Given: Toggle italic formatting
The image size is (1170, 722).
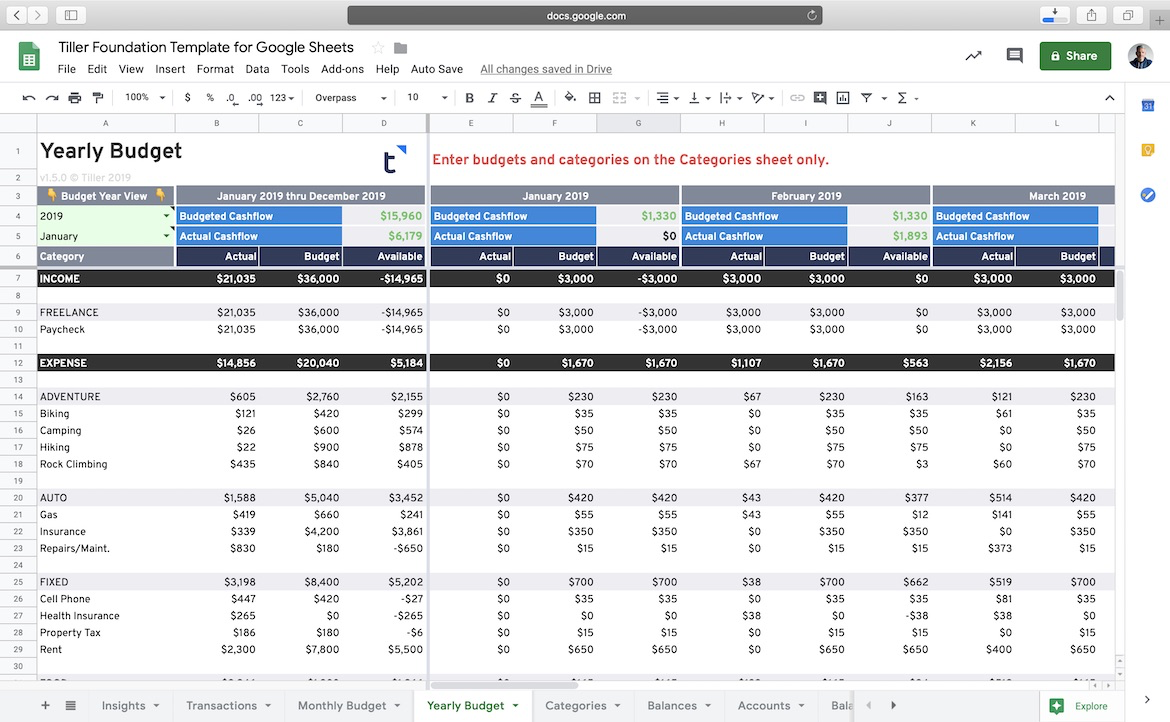Looking at the screenshot, I should (492, 98).
